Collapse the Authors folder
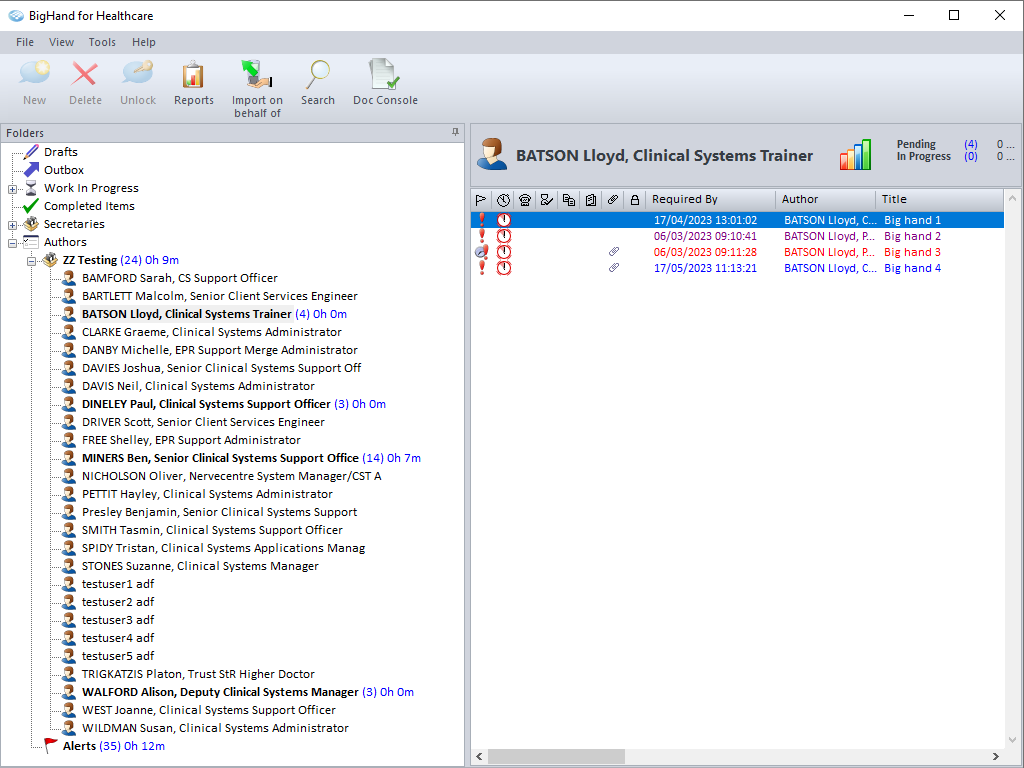This screenshot has width=1024, height=768. tap(12, 243)
